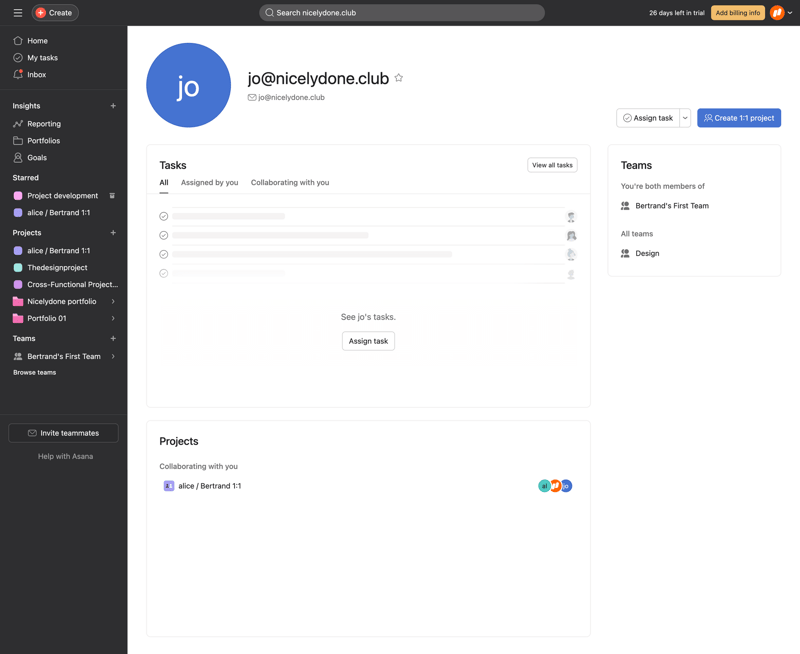Click the Search nicelydone.club field
This screenshot has height=654, width=800.
click(x=400, y=12)
